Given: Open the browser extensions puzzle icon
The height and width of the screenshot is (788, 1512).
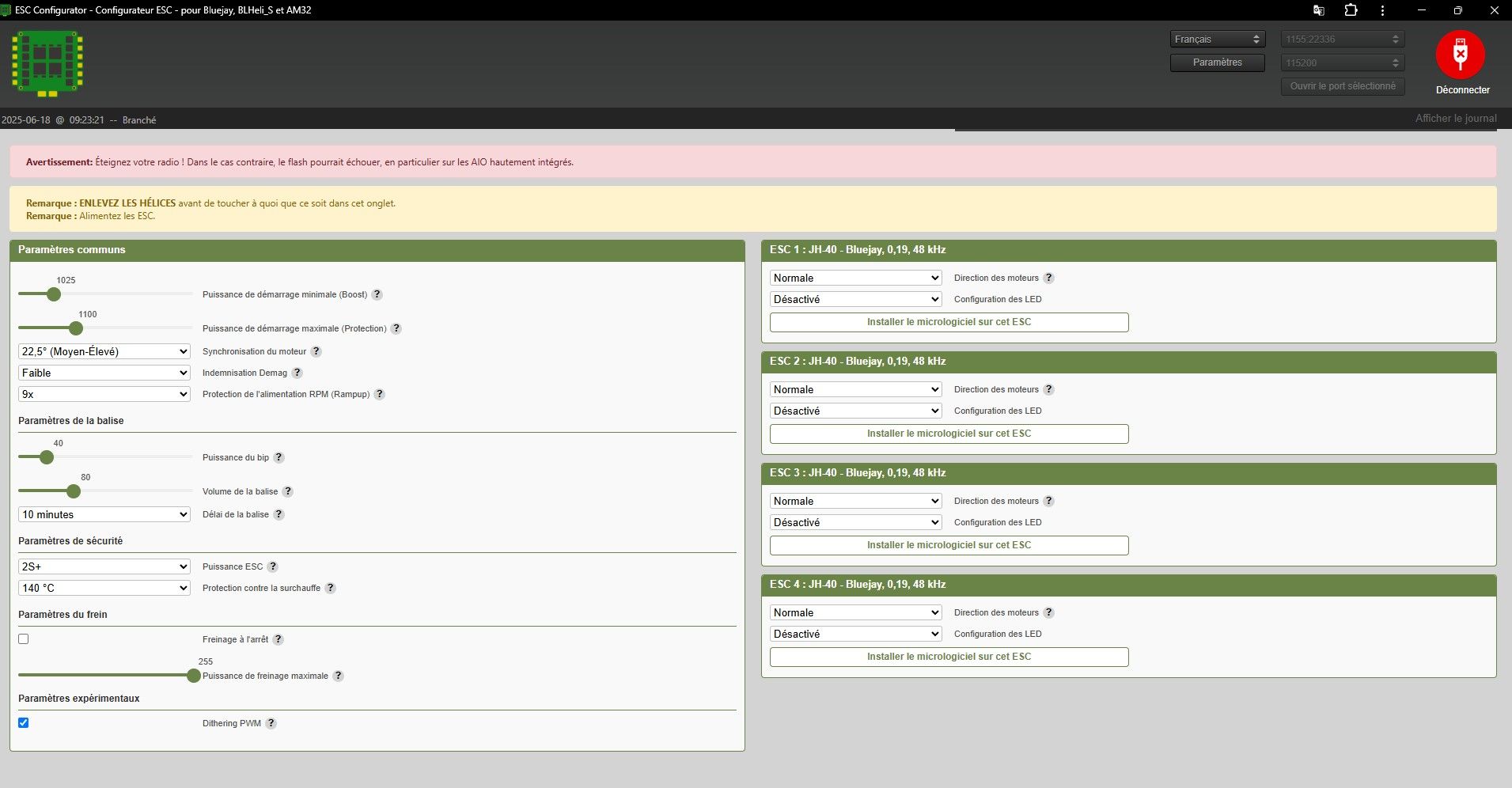Looking at the screenshot, I should tap(1351, 10).
